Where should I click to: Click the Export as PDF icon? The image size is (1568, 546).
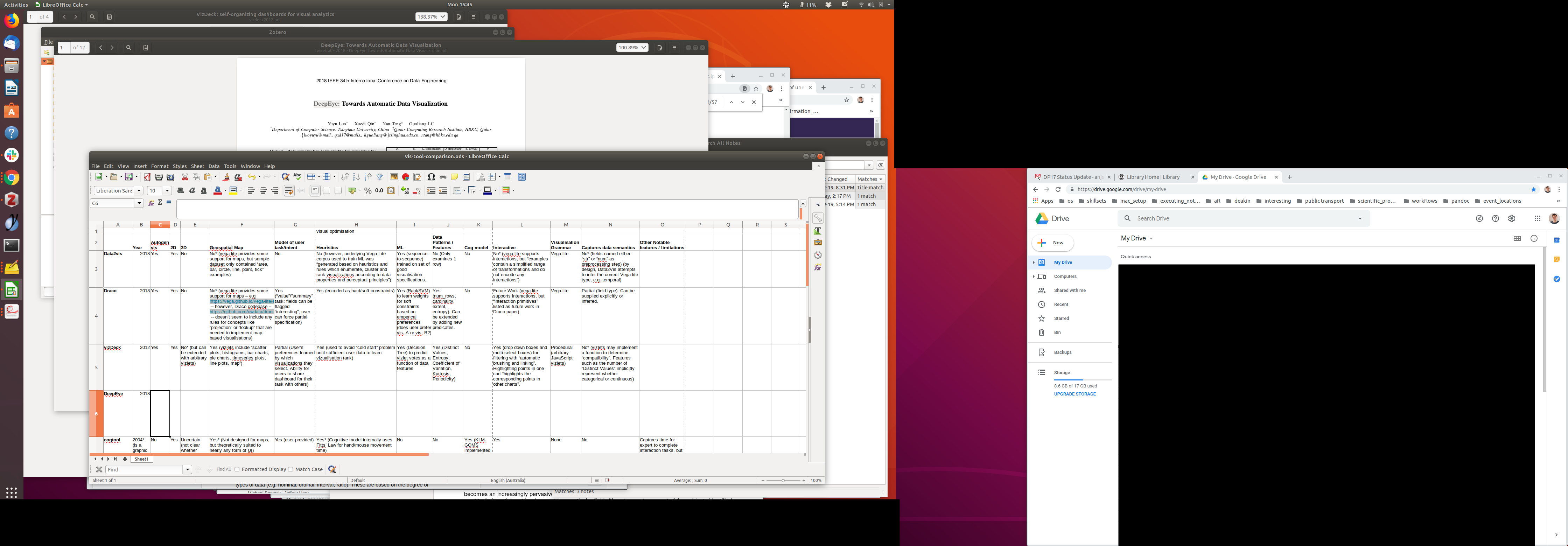click(x=147, y=177)
